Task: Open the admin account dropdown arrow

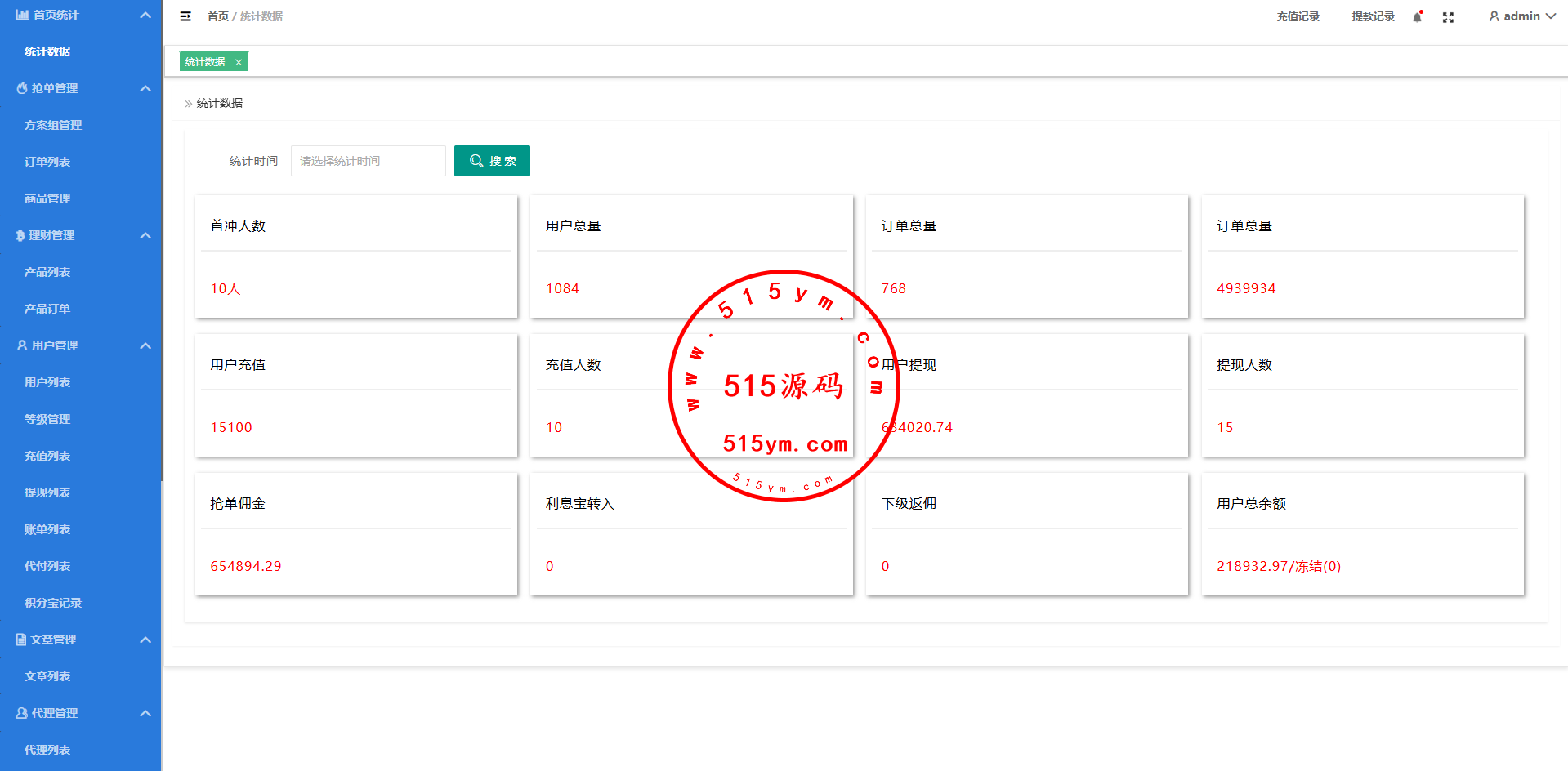Action: (1550, 16)
